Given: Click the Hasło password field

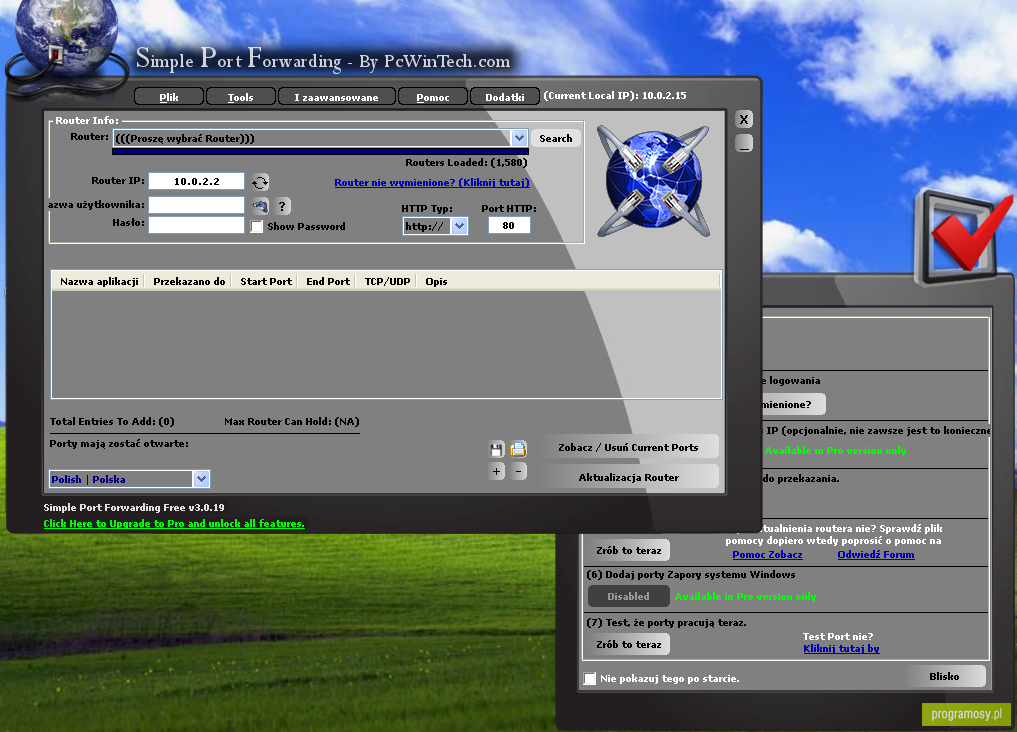Looking at the screenshot, I should point(197,224).
